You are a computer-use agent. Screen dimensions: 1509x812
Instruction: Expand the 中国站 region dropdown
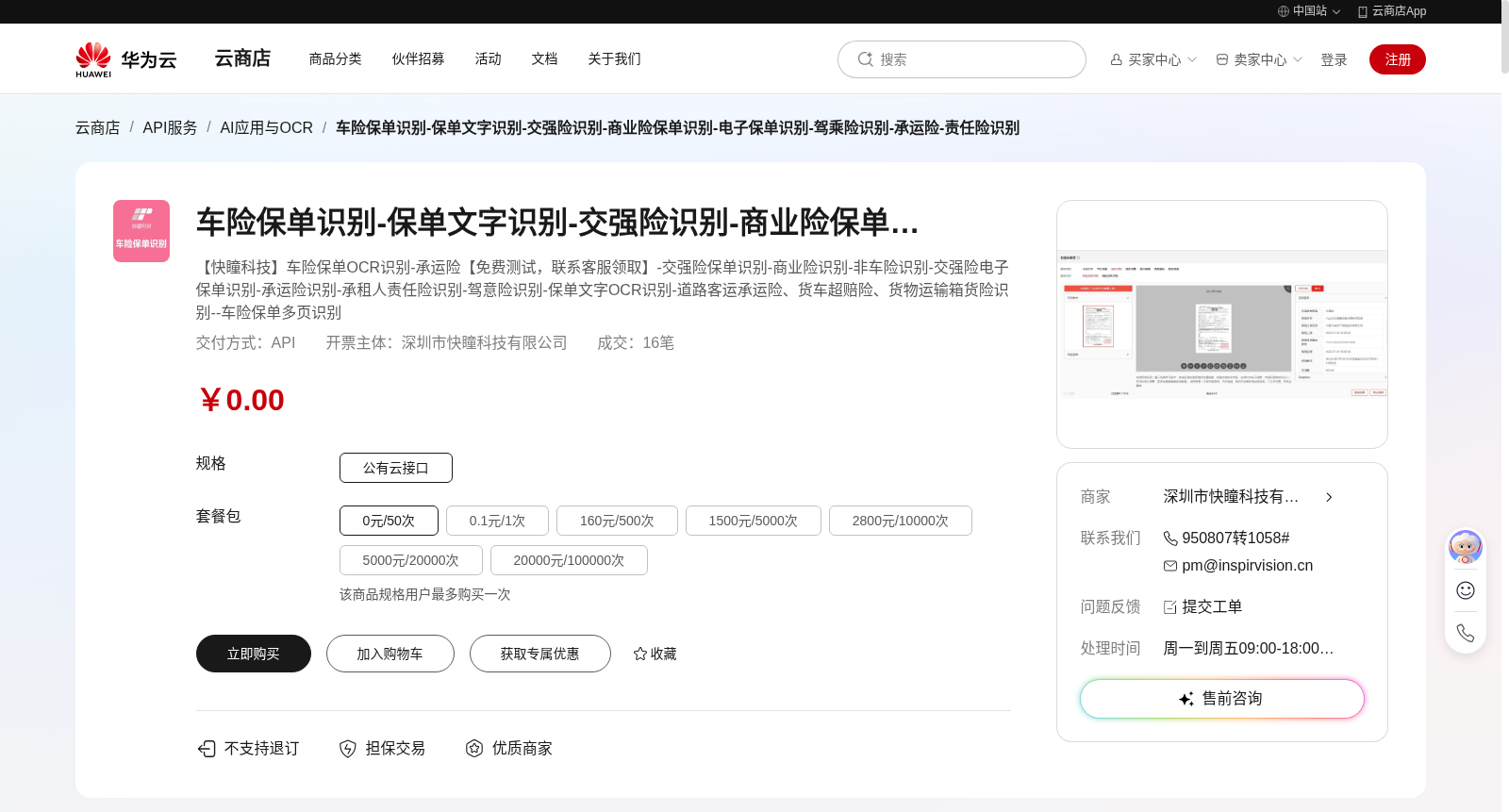1336,12
